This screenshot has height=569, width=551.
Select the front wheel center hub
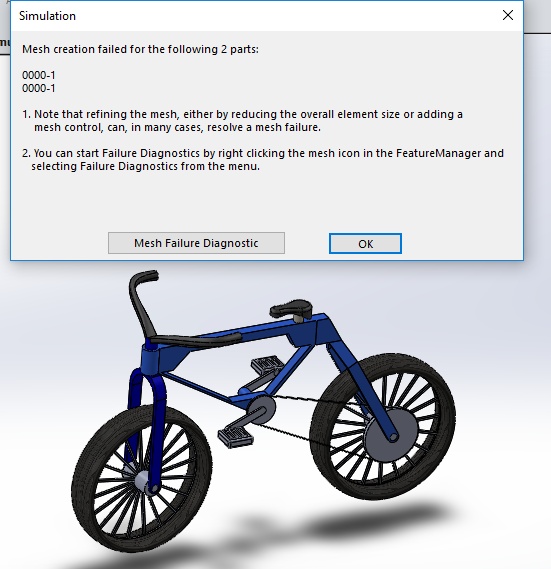tap(142, 482)
